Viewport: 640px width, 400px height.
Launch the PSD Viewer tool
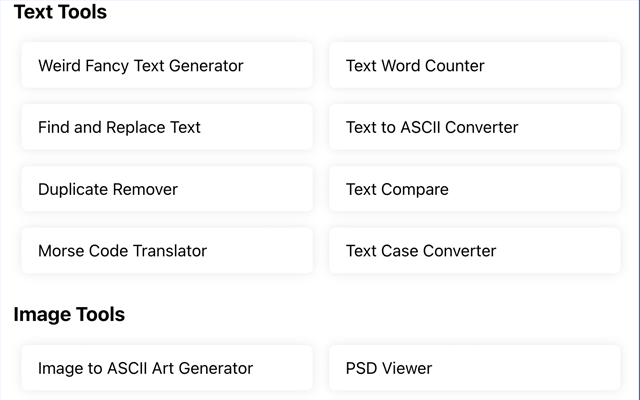(389, 368)
